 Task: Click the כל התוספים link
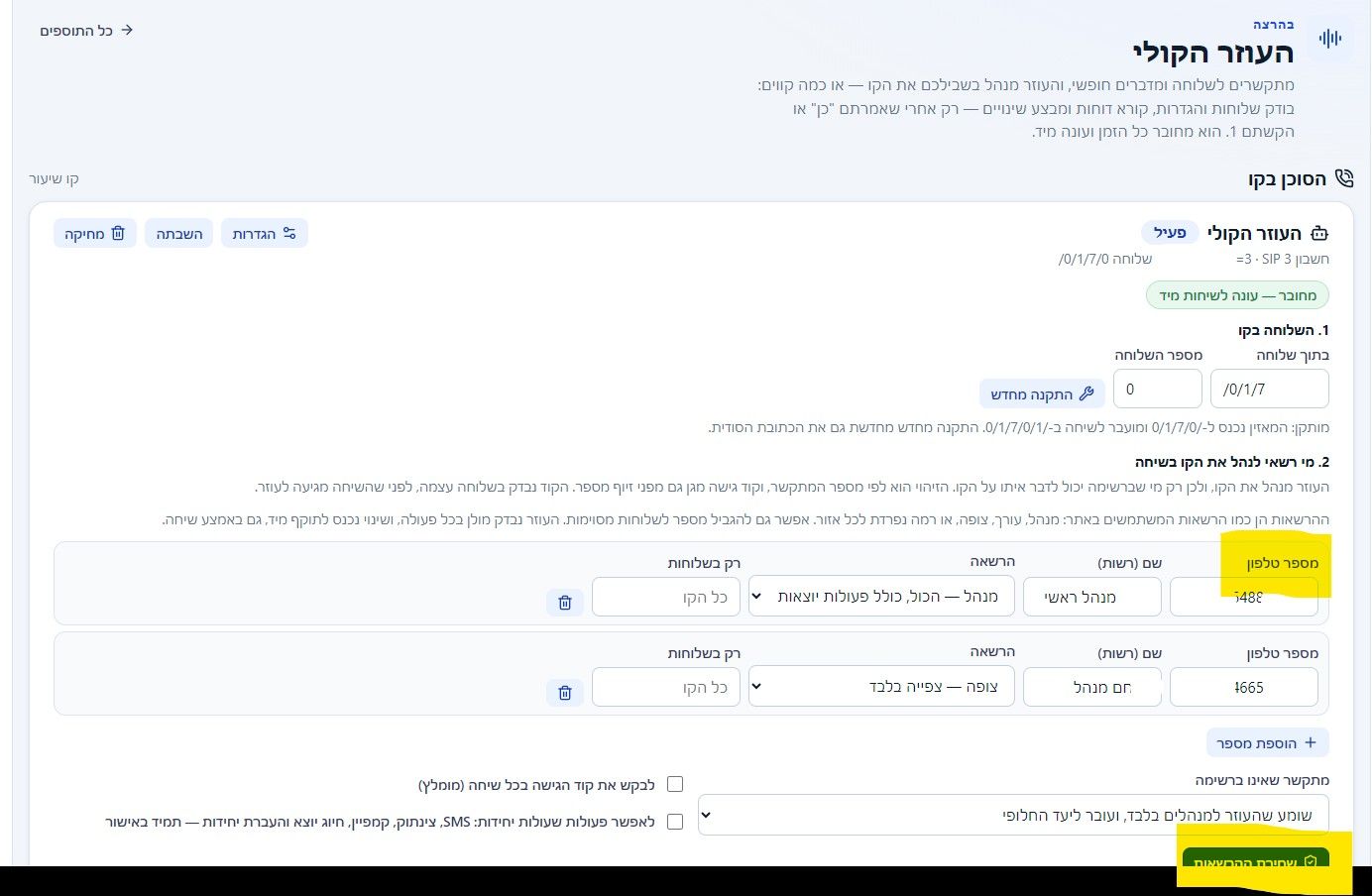[x=86, y=31]
